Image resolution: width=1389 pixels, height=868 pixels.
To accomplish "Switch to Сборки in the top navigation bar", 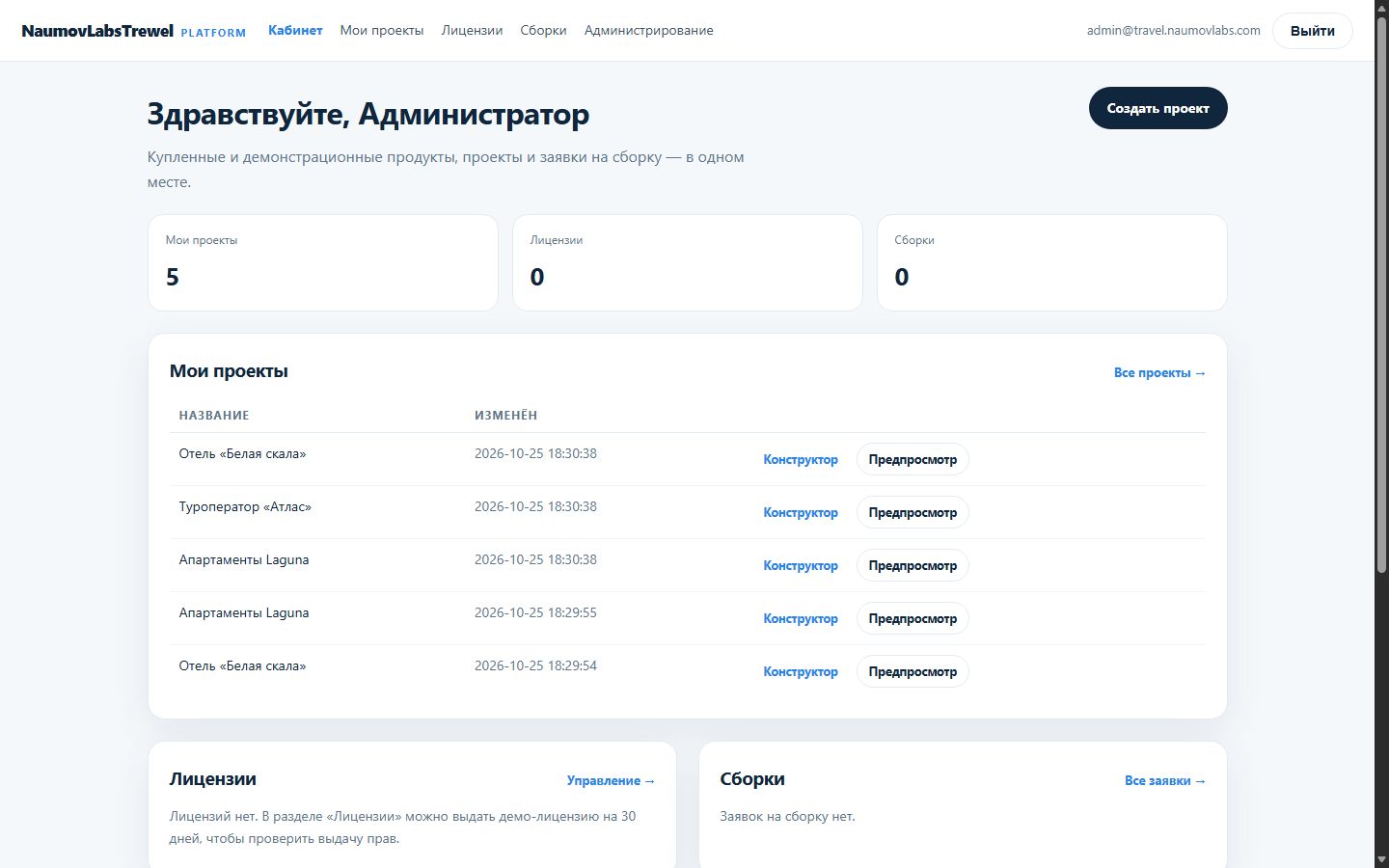I will pos(543,31).
